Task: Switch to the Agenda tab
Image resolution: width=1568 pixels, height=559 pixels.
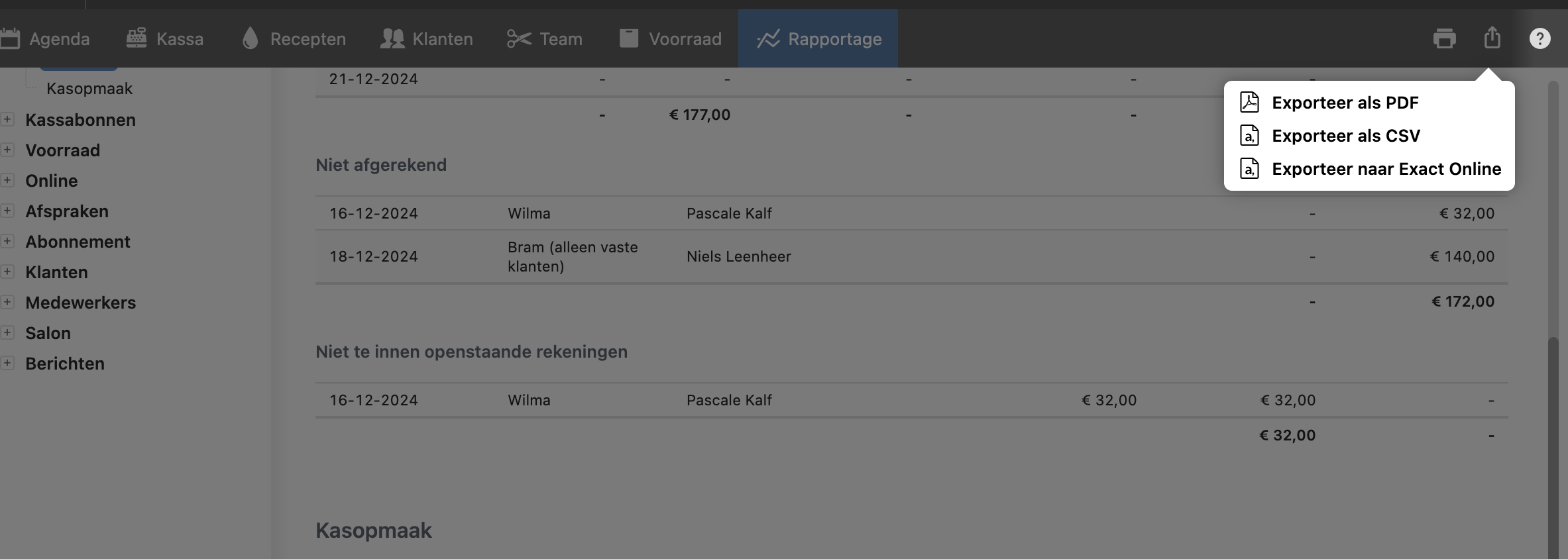Action: click(46, 38)
